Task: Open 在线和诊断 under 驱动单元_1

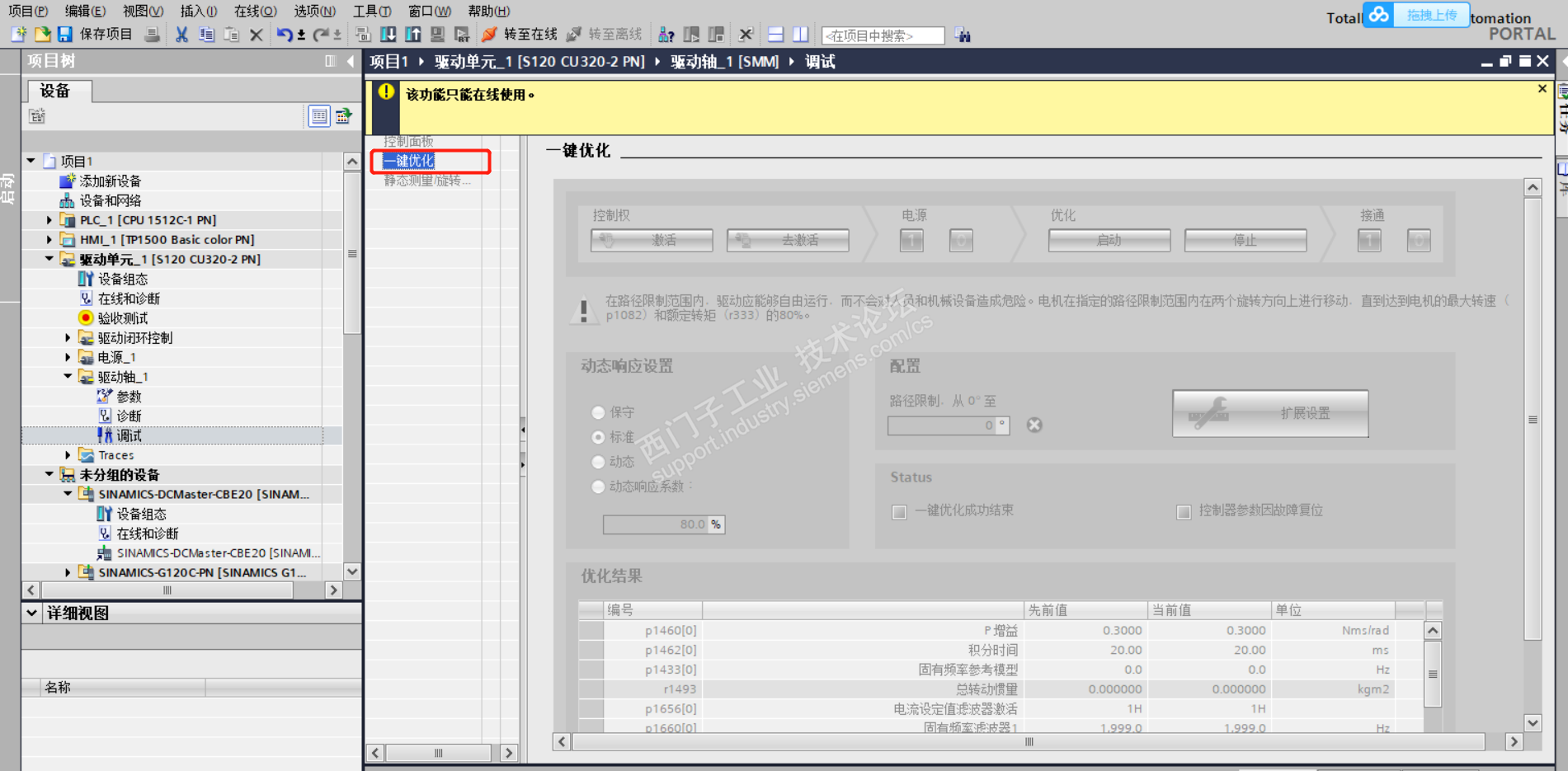Action: 129,299
